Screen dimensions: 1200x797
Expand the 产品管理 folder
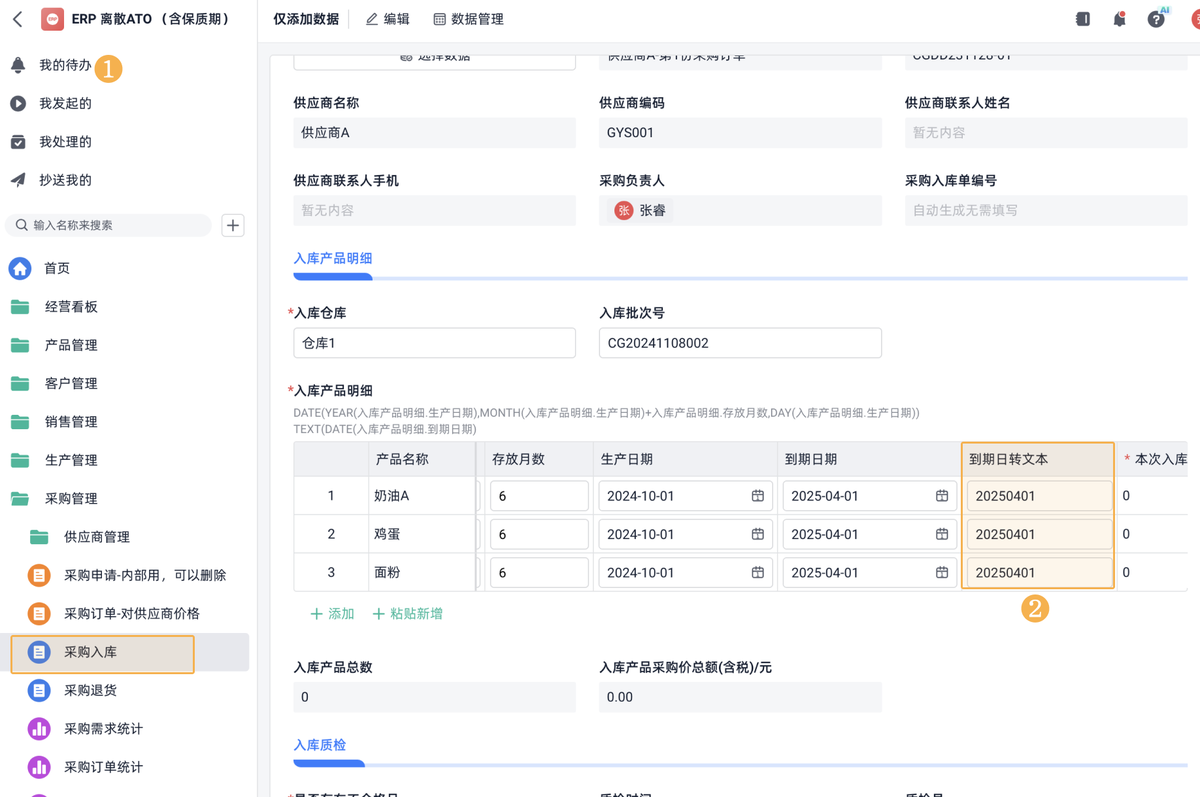[x=70, y=345]
